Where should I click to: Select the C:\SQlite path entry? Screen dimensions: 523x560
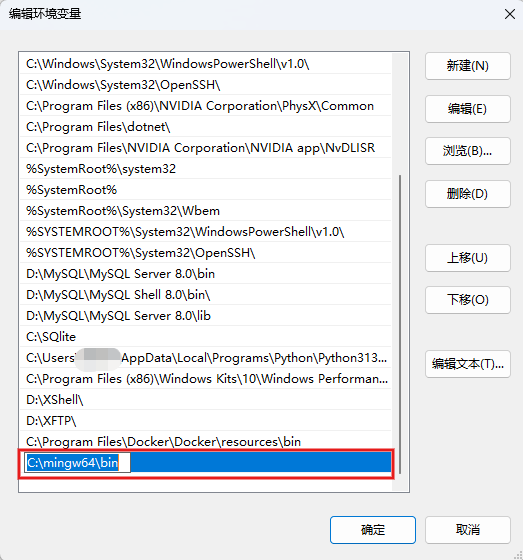pos(206,337)
